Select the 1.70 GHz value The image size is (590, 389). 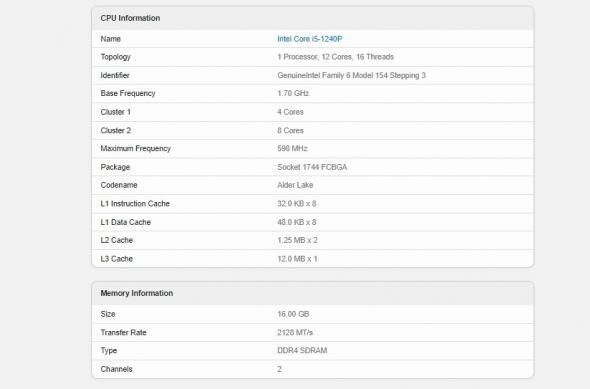click(293, 93)
